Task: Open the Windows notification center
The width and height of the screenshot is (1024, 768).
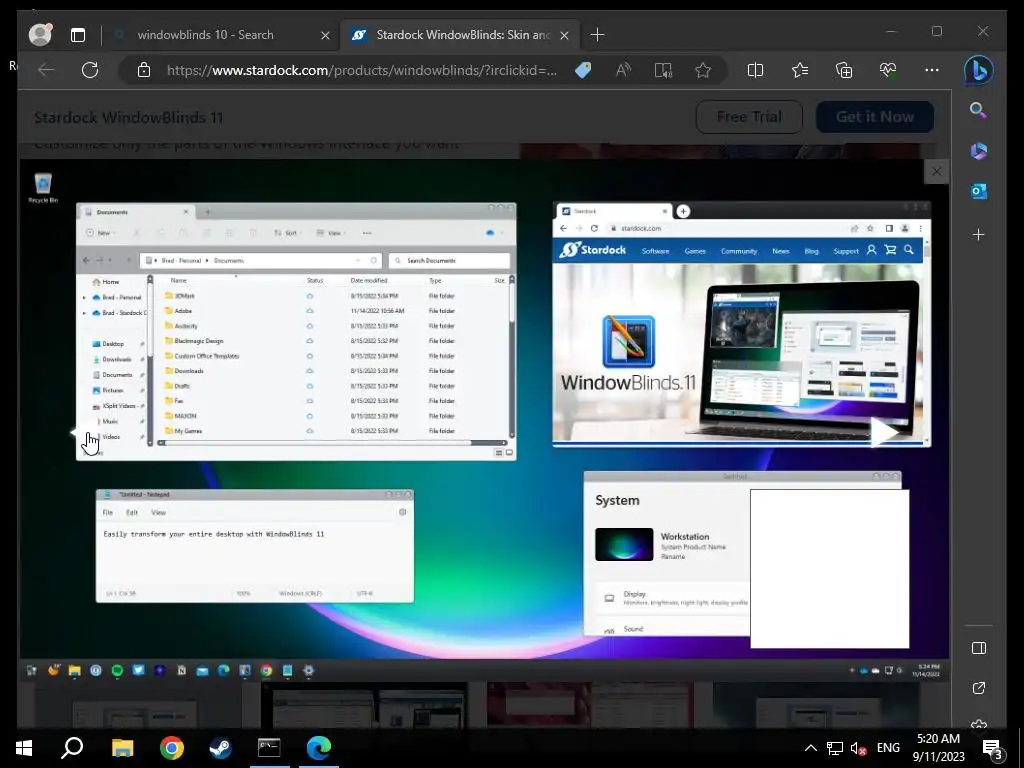Action: click(x=993, y=749)
